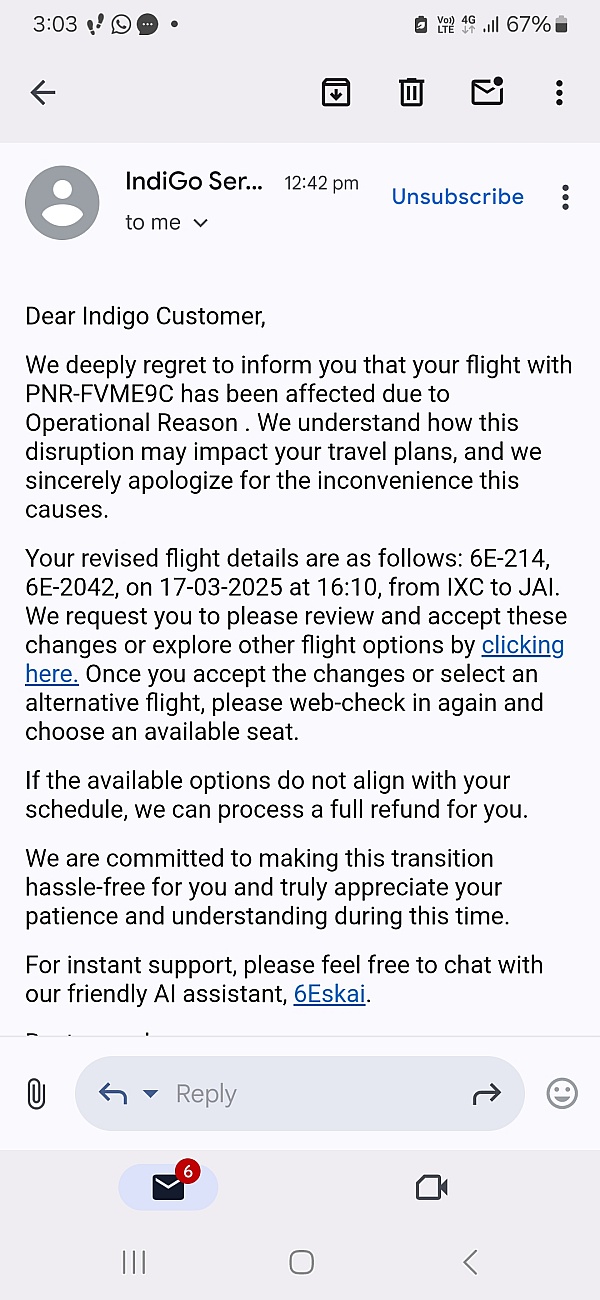Tap the sender profile avatar
Image resolution: width=600 pixels, height=1300 pixels.
(62, 203)
